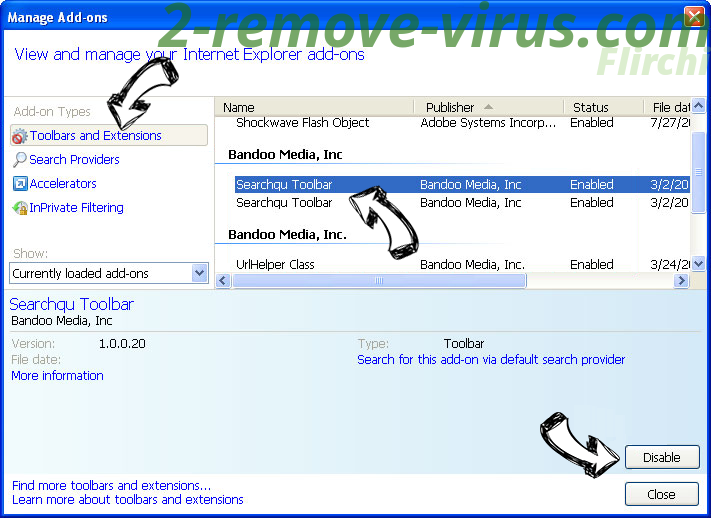Click the vertical scrollbar thumb
Viewport: 711px width, 518px height.
[x=698, y=172]
